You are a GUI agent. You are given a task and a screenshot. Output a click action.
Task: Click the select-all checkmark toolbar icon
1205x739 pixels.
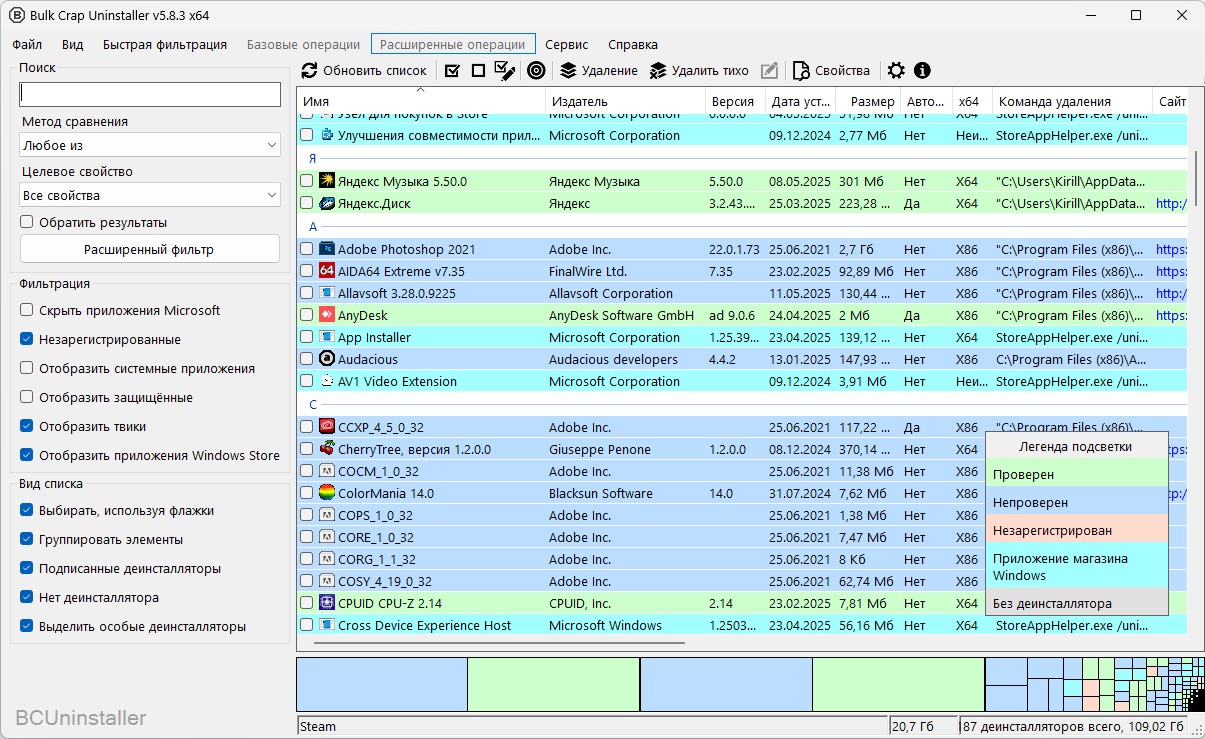(452, 71)
